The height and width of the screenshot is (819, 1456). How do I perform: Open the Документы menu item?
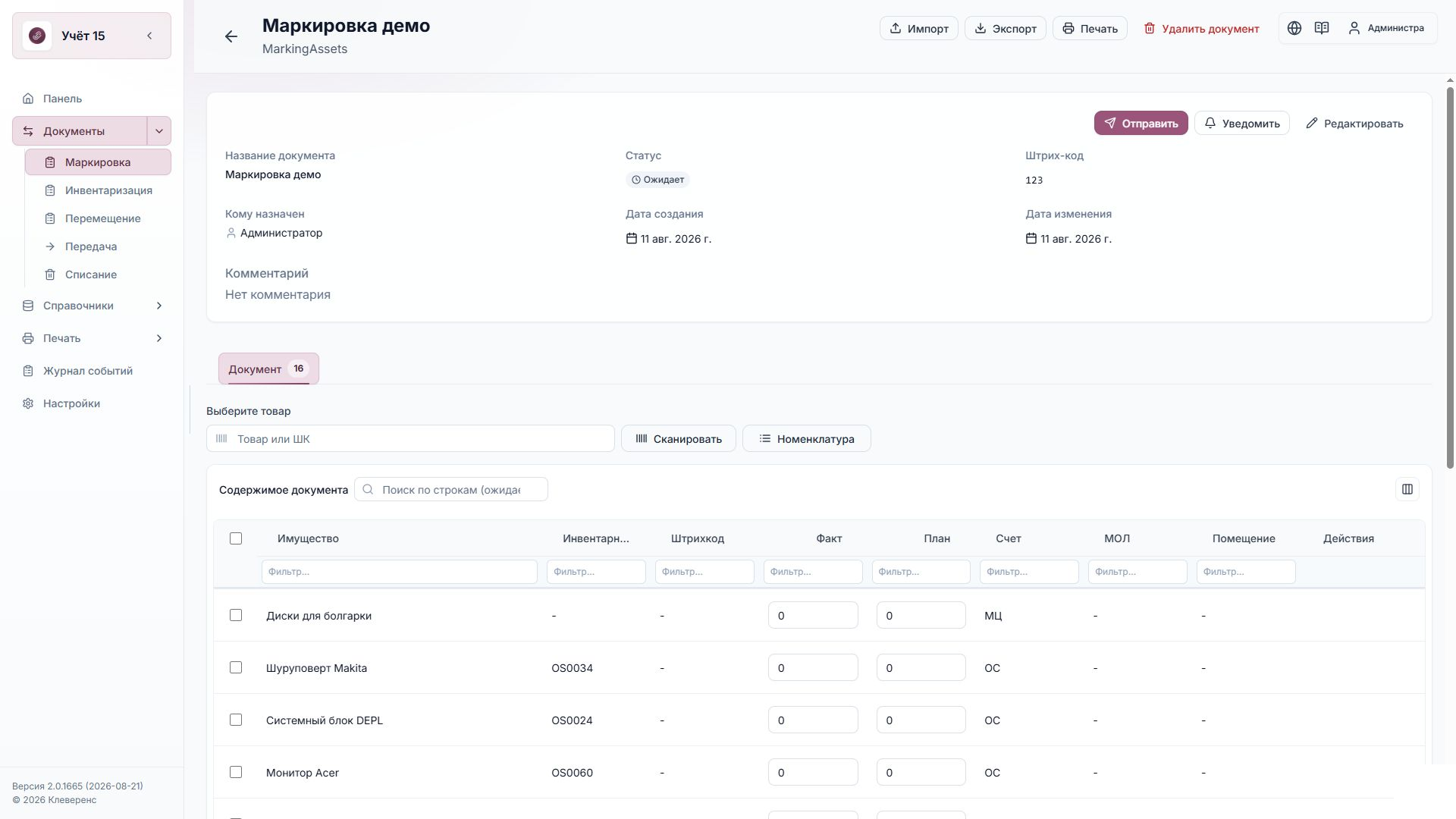(80, 131)
